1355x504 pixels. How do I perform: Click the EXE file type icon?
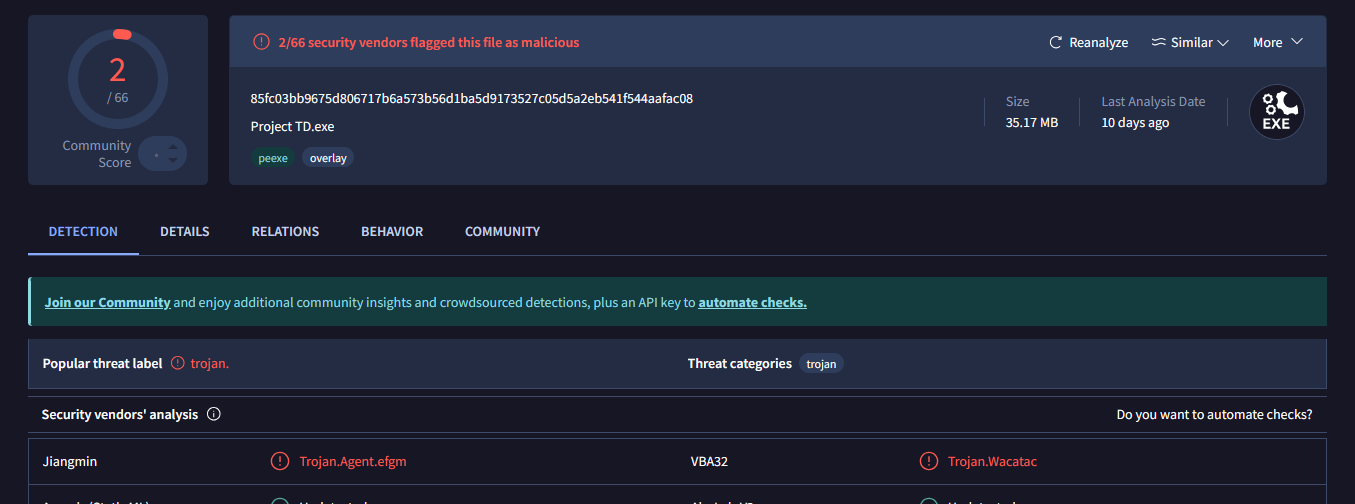(x=1277, y=112)
